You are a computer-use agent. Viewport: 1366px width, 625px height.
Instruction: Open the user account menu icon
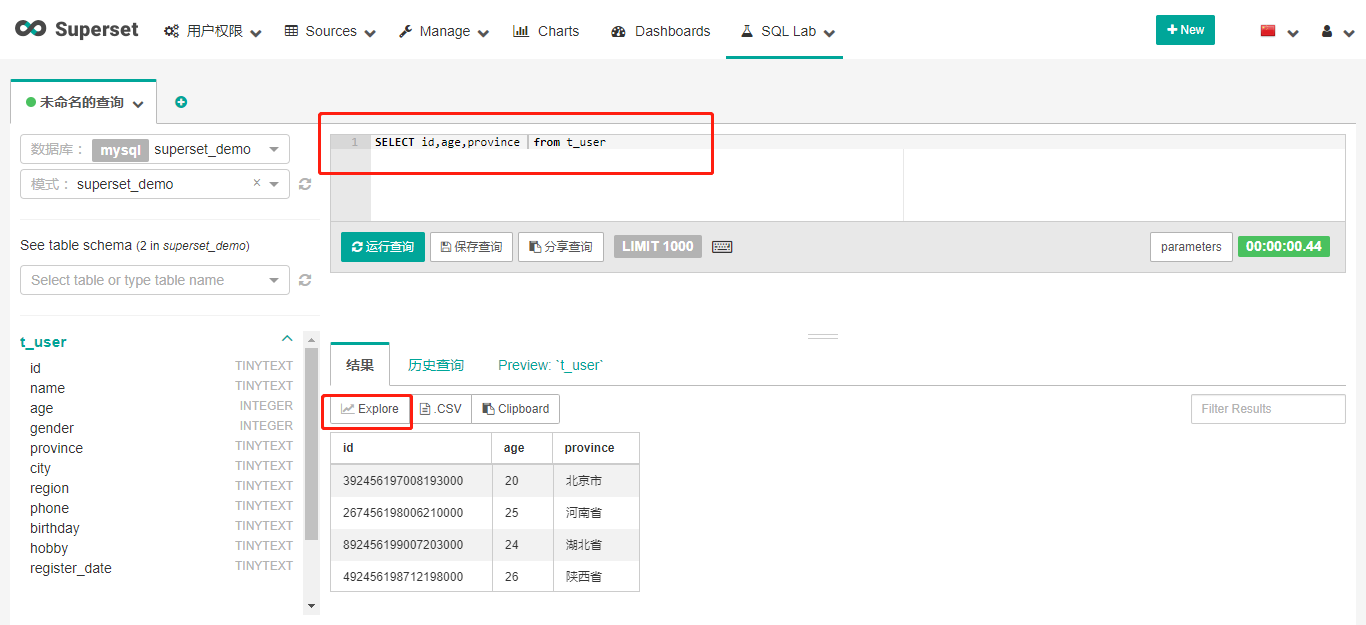pos(1325,31)
